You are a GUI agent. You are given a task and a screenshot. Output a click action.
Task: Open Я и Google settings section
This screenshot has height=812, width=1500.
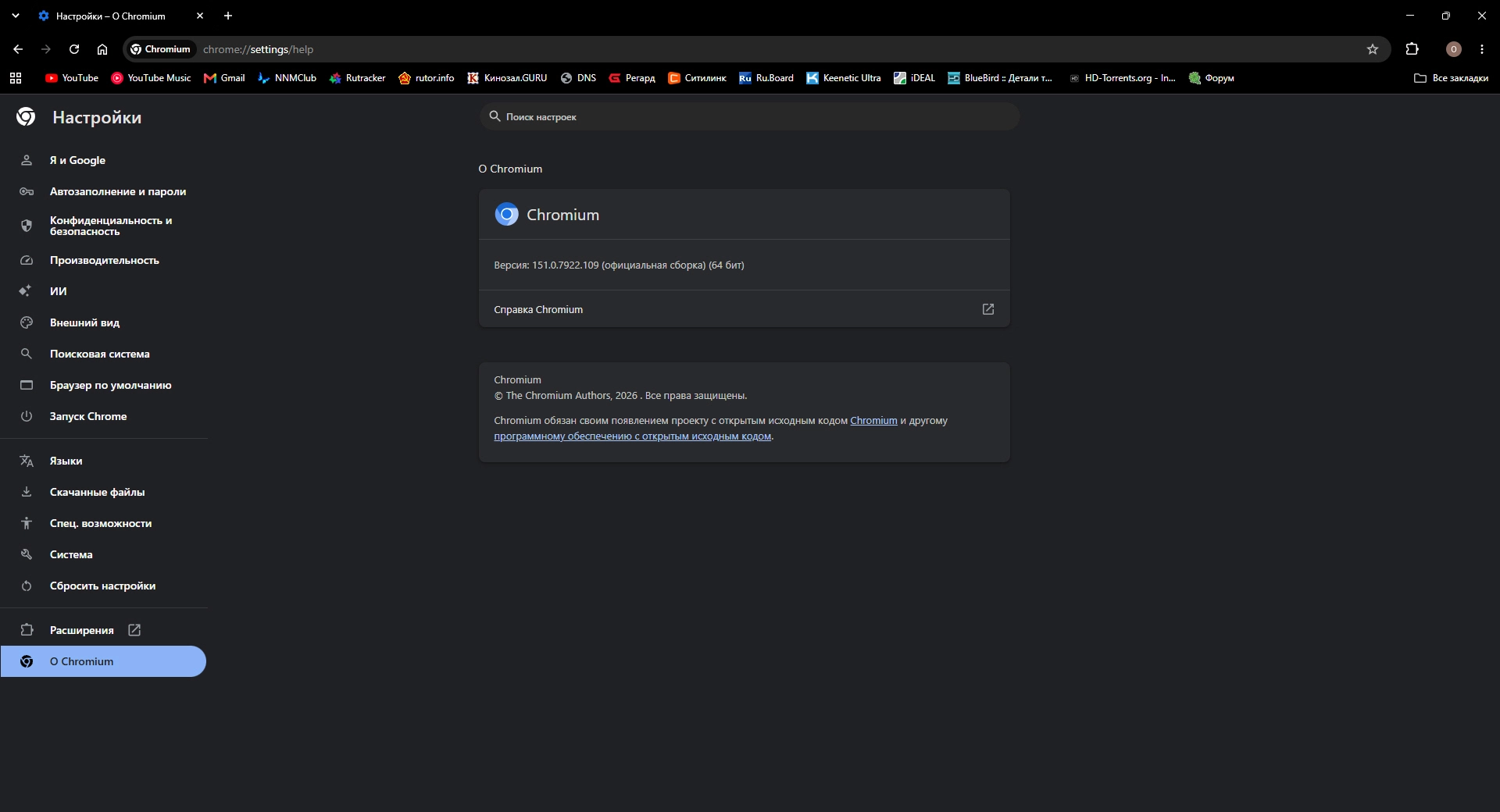pos(103,160)
